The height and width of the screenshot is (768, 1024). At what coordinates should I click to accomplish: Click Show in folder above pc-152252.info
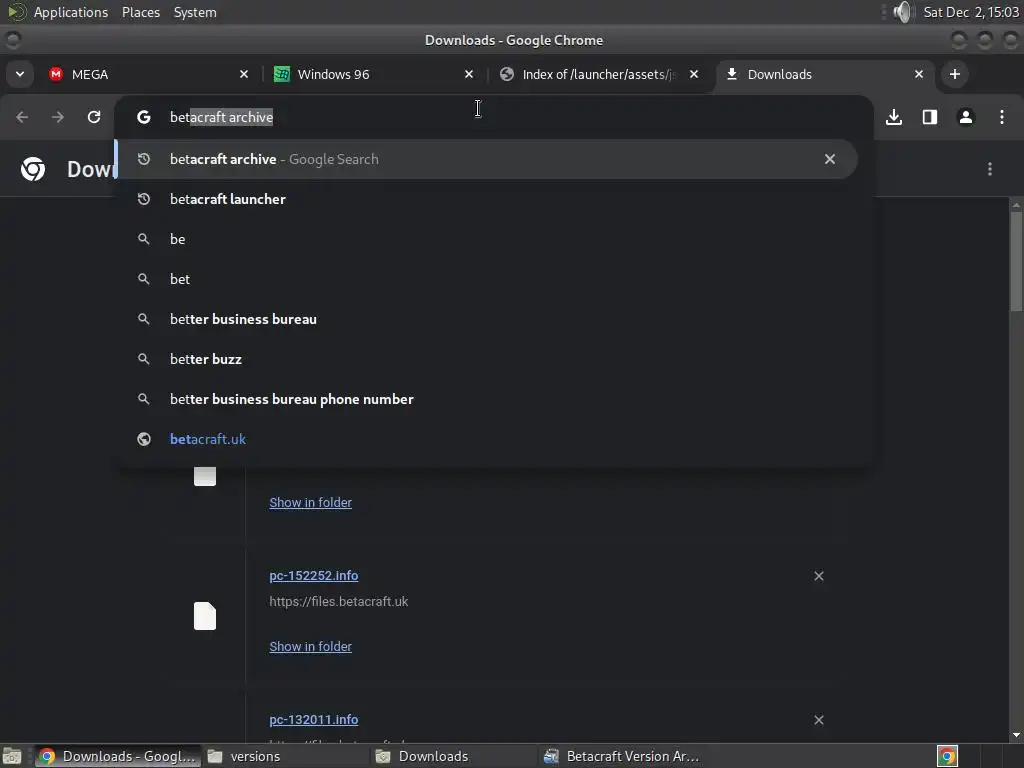click(310, 502)
